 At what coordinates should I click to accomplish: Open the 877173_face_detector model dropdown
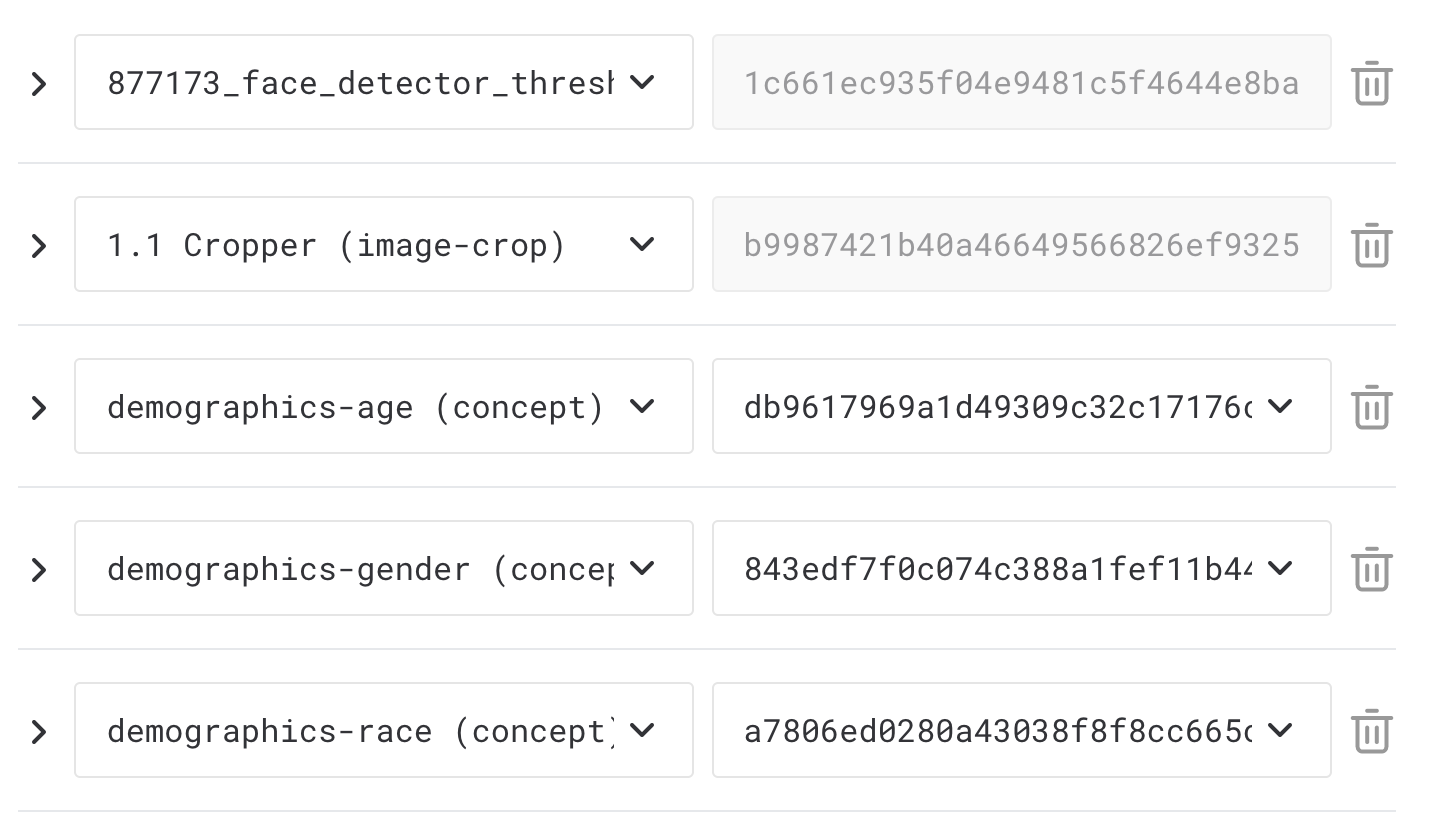click(x=383, y=82)
